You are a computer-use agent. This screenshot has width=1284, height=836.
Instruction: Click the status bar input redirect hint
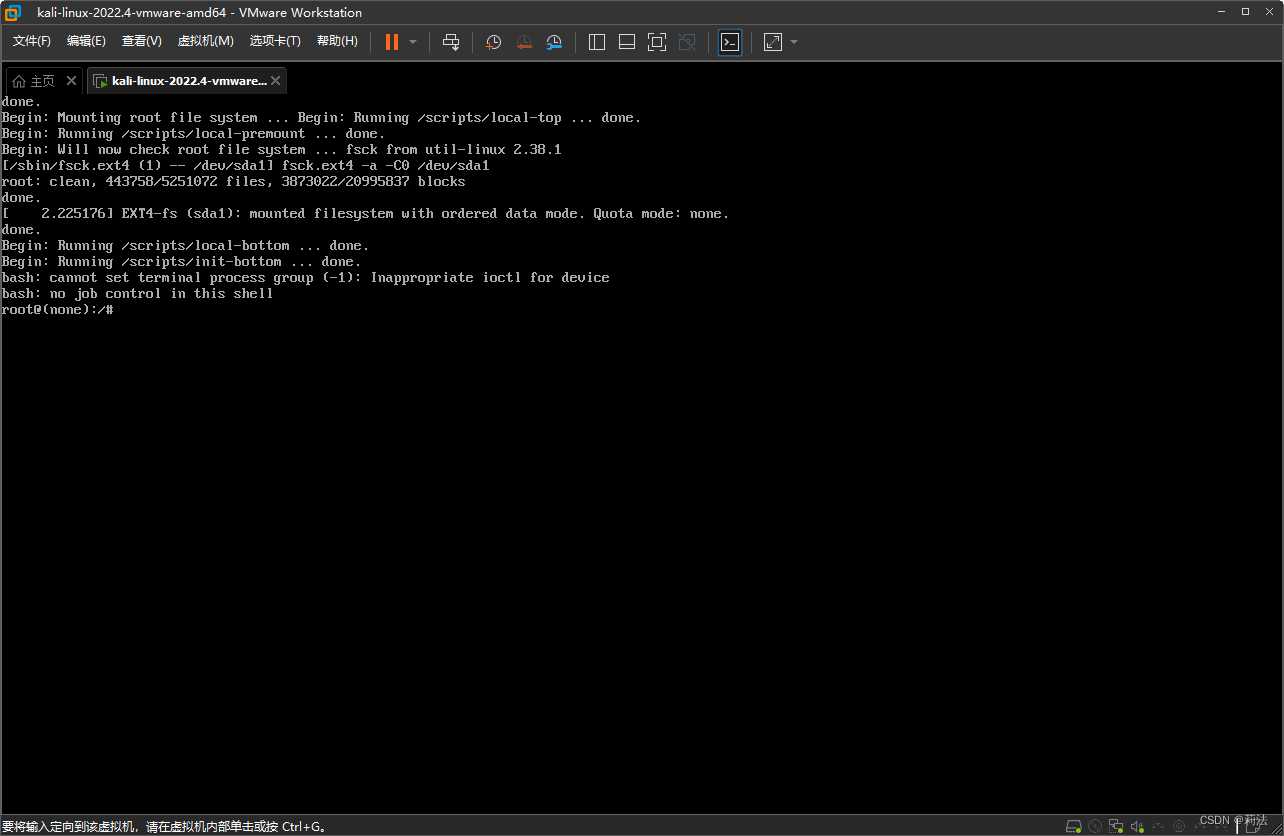coord(164,827)
